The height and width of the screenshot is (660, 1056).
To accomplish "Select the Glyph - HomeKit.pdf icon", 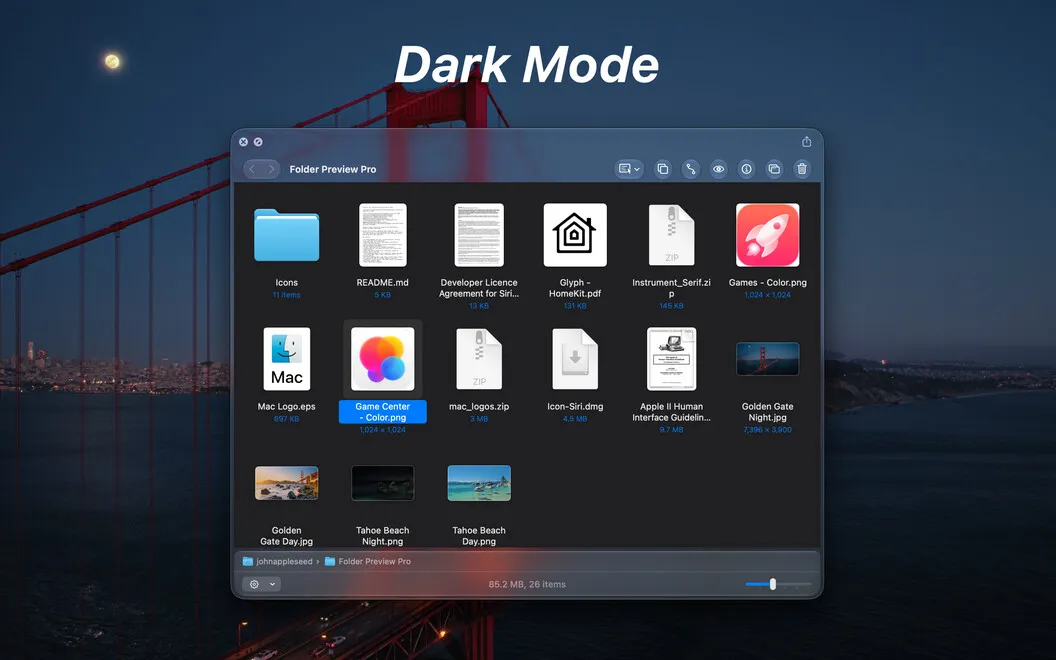I will [575, 235].
